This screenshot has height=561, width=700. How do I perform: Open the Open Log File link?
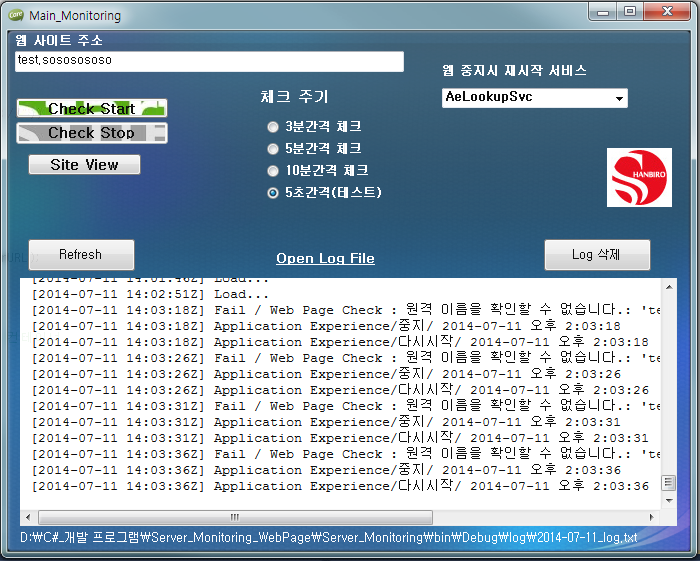click(325, 258)
